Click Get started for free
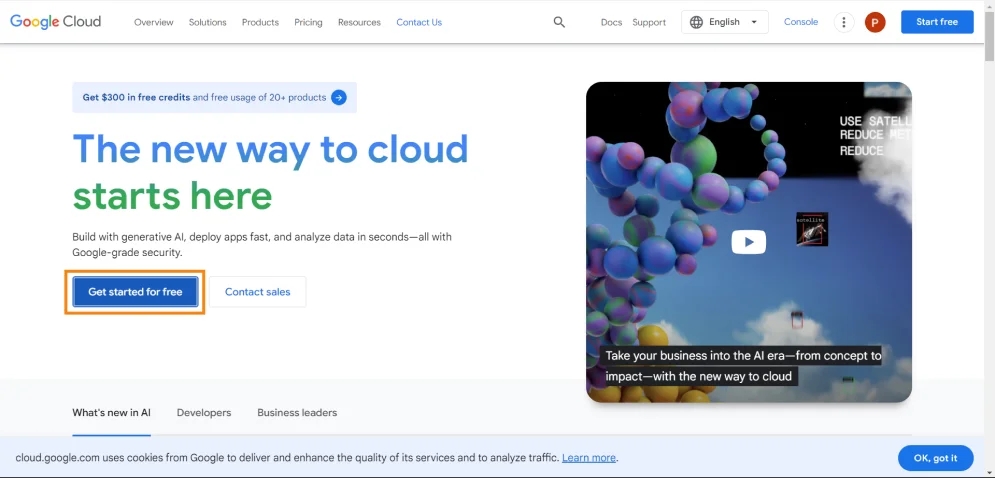995x478 pixels. (135, 292)
